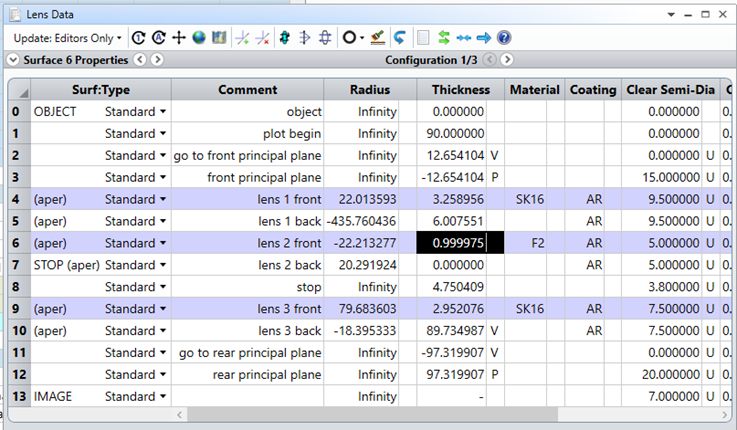Click the blue arrow-through-lens icon

pos(305,38)
